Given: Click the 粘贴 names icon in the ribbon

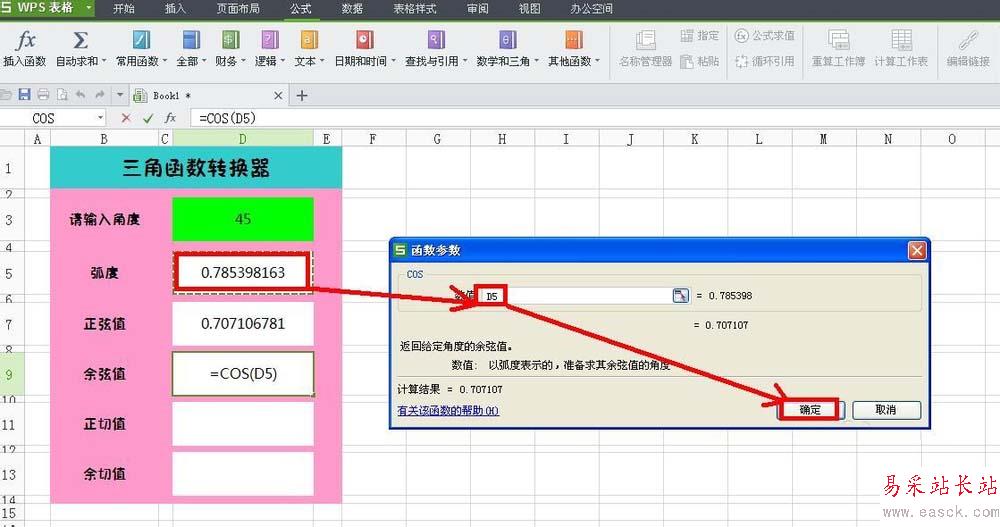Looking at the screenshot, I should (687, 61).
